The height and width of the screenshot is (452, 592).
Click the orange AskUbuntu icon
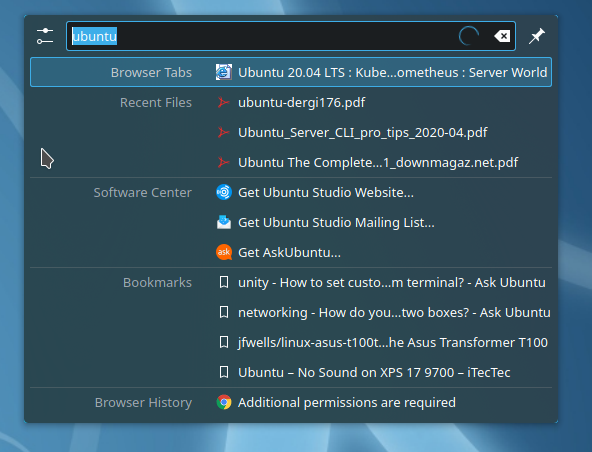coord(224,252)
